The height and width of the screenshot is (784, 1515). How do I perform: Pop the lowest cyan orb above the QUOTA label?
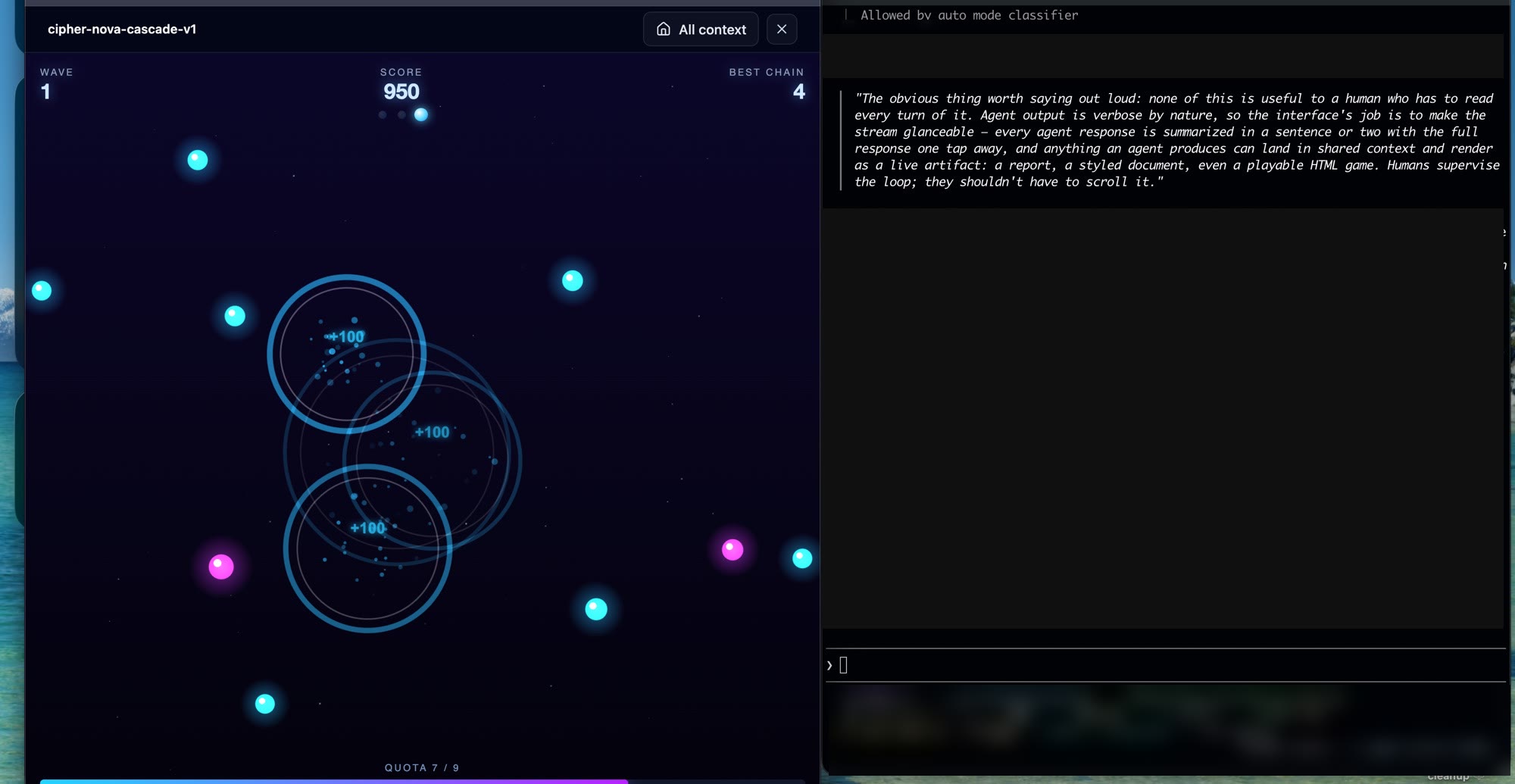(265, 704)
